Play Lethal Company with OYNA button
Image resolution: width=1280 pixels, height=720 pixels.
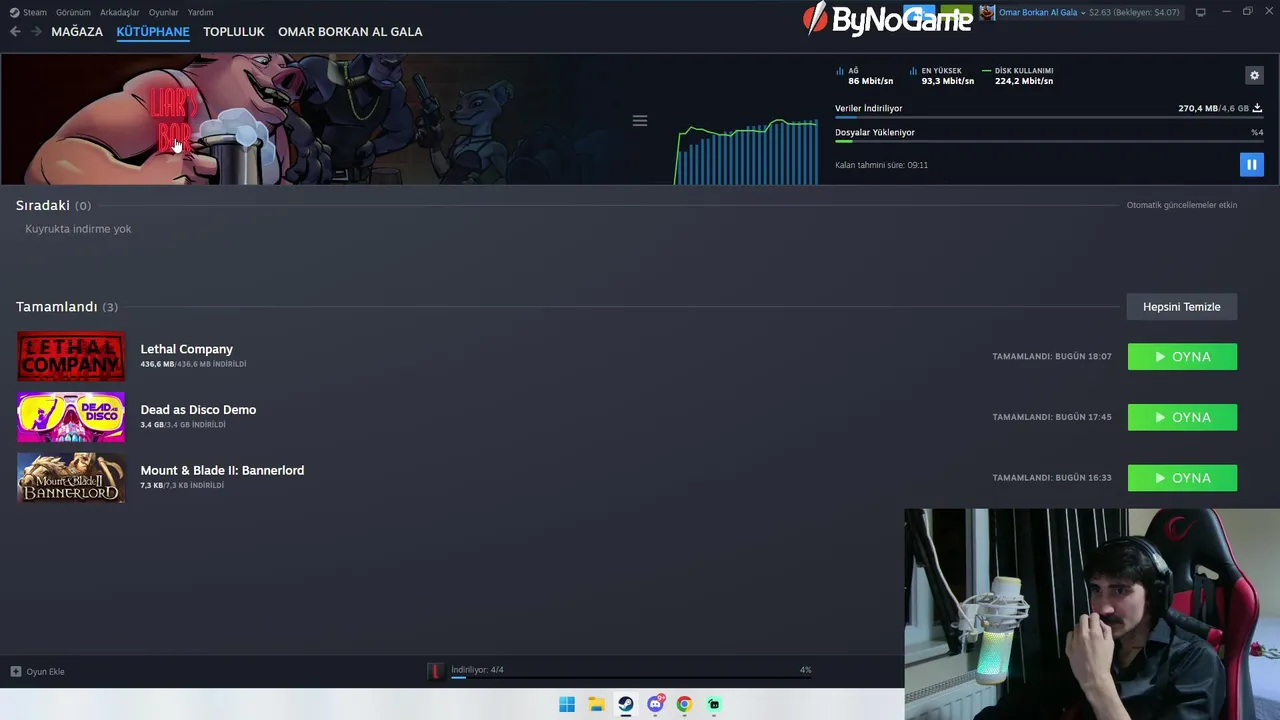[x=1182, y=357]
